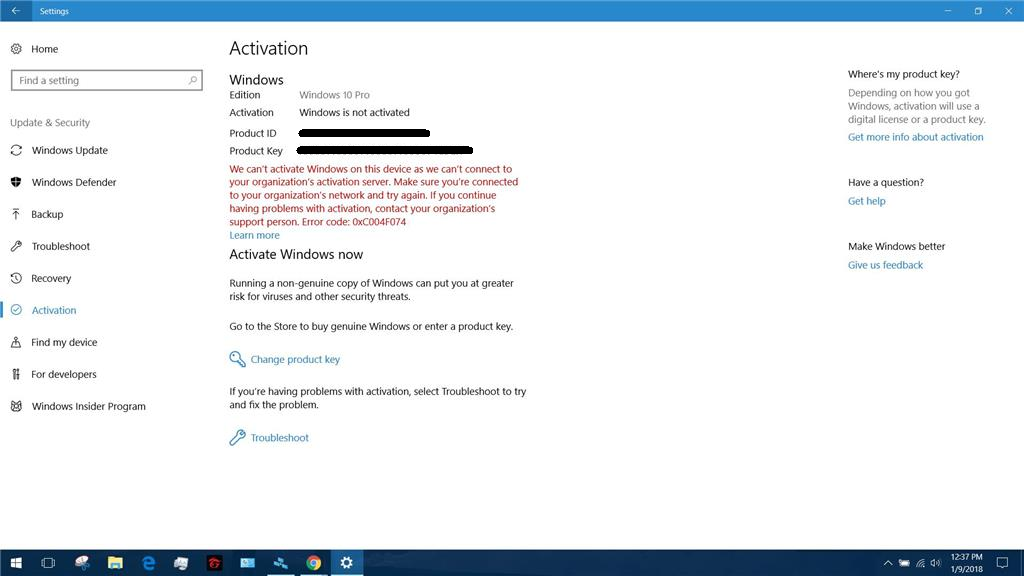The width and height of the screenshot is (1024, 576).
Task: Check the battery status tray icon
Action: point(904,563)
